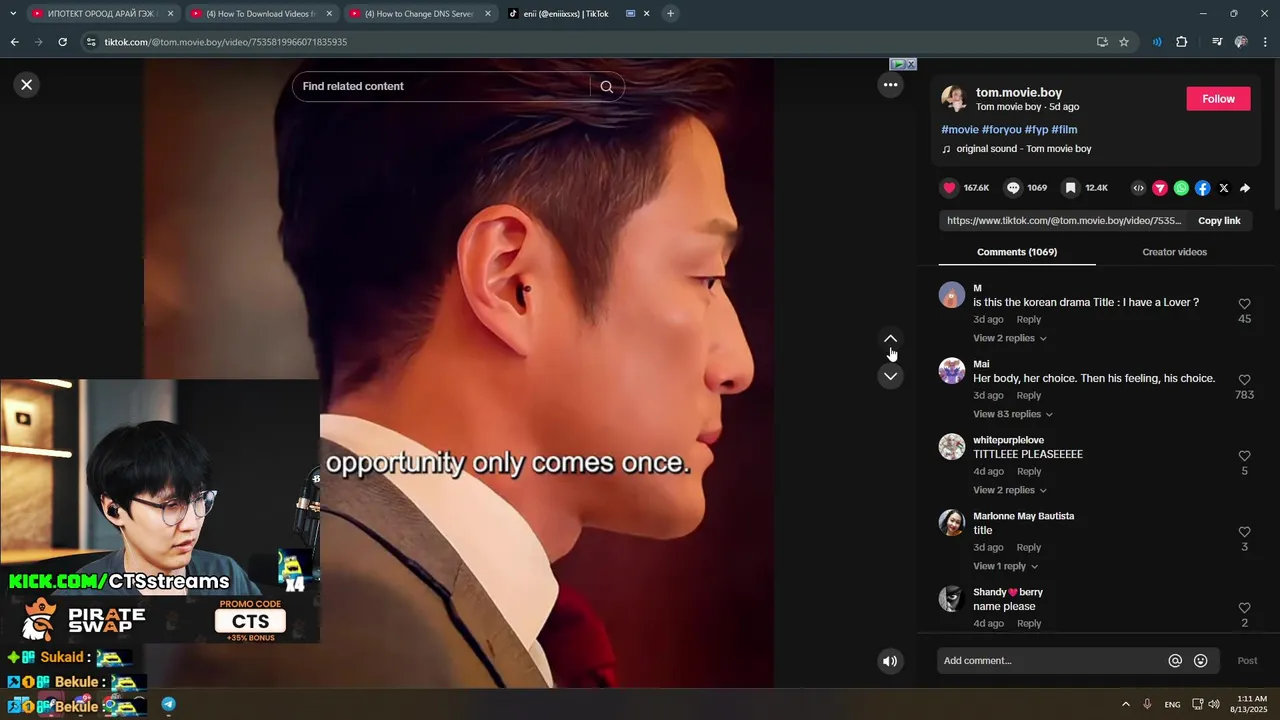Bookmark this page with the star
The height and width of the screenshot is (720, 1280).
pos(1124,42)
